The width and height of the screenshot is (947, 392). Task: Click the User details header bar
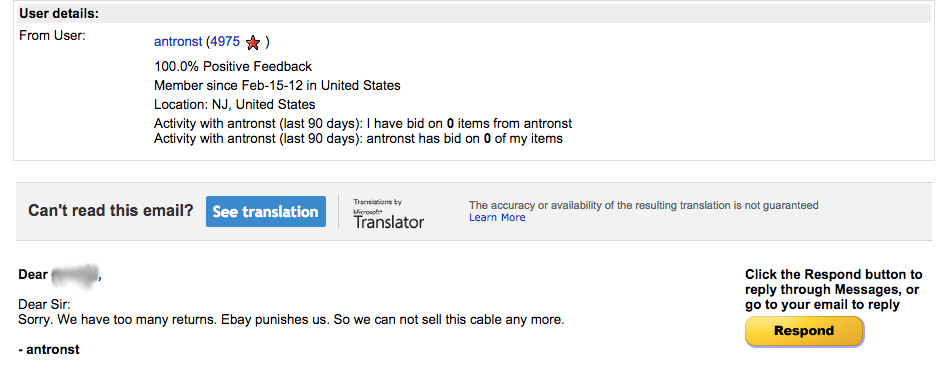point(474,14)
